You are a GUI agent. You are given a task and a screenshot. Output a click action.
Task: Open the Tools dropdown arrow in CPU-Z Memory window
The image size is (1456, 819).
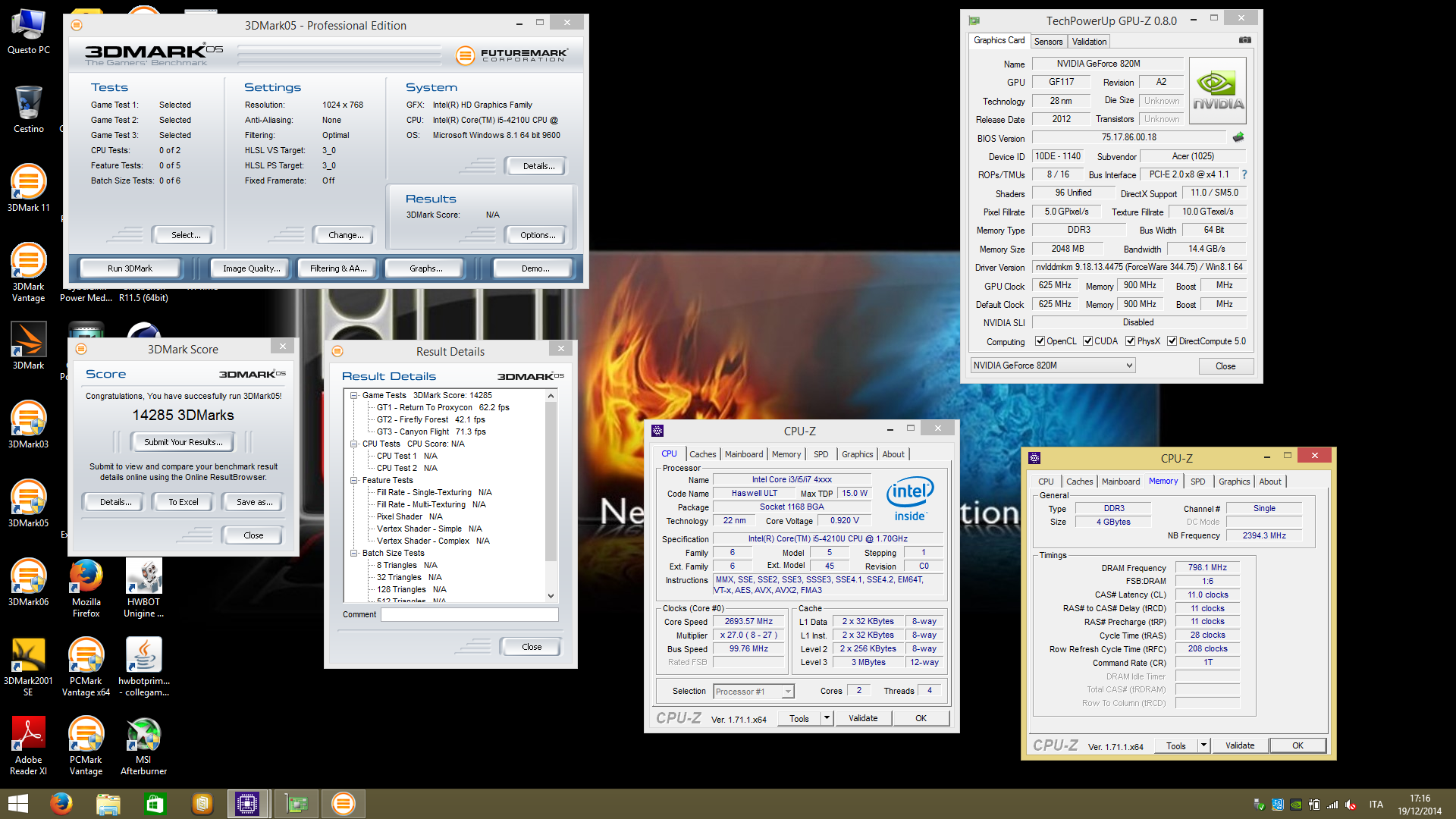[x=1203, y=745]
